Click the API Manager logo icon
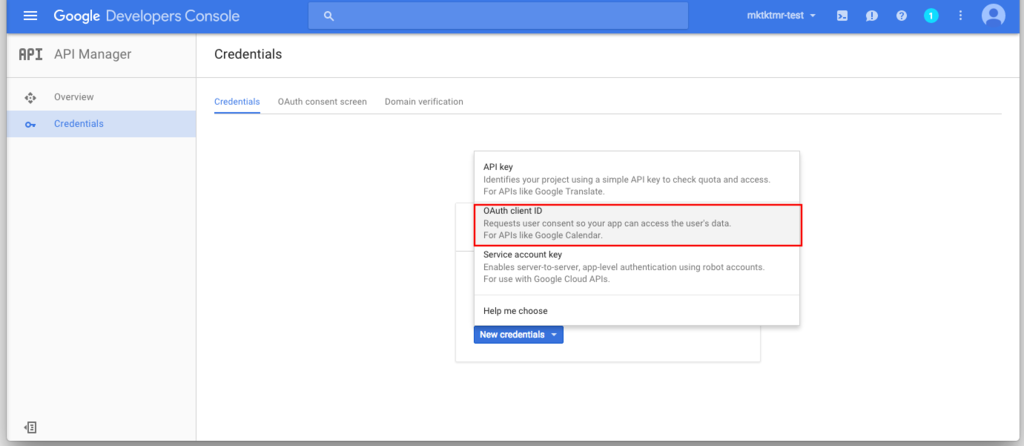Viewport: 1024px width, 446px height. click(x=30, y=54)
